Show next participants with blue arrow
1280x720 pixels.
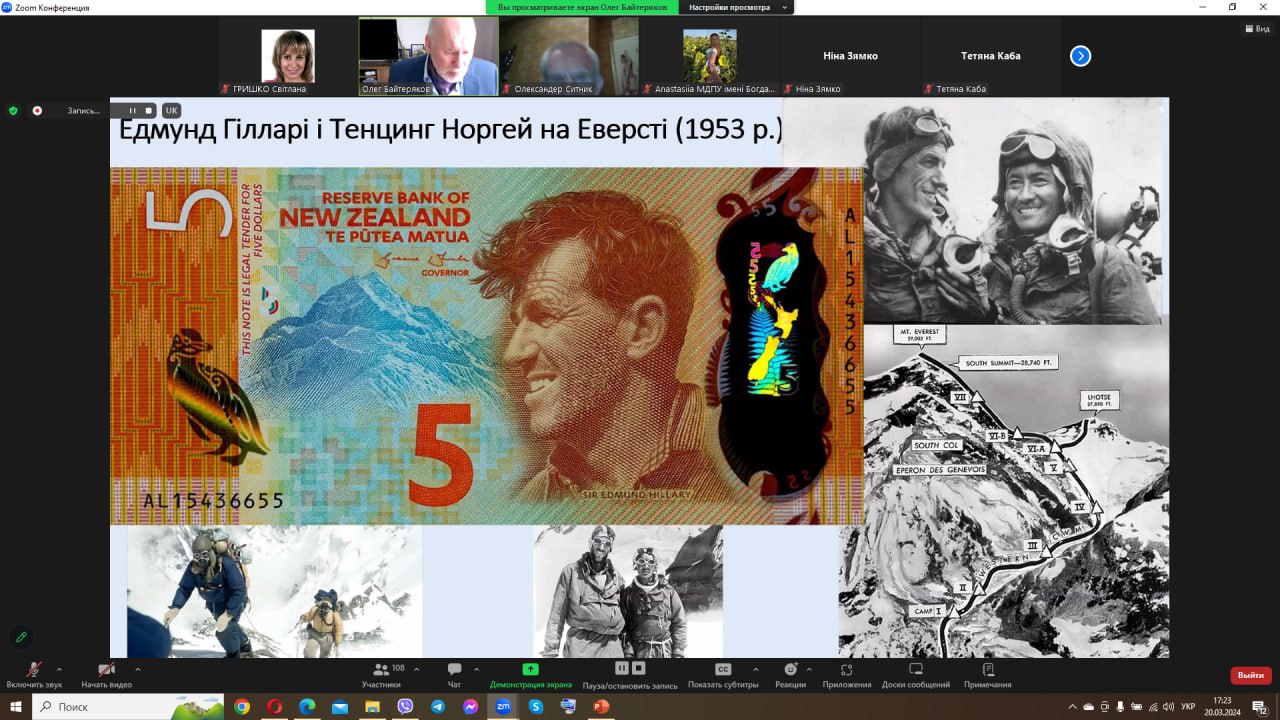click(x=1080, y=56)
